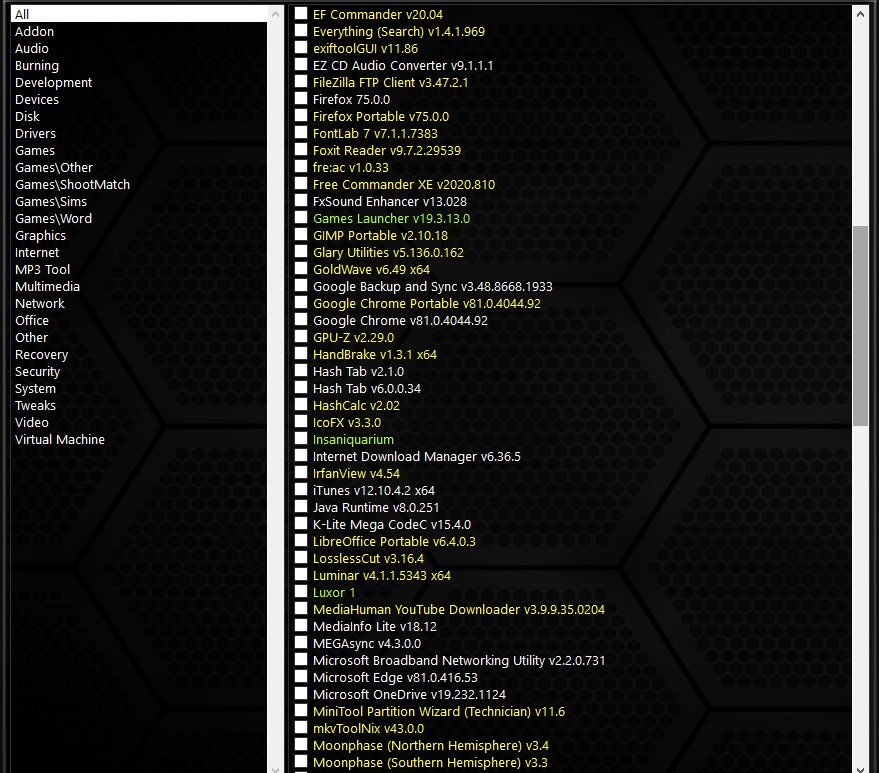Choose the Internet category
879x773 pixels.
[x=36, y=252]
